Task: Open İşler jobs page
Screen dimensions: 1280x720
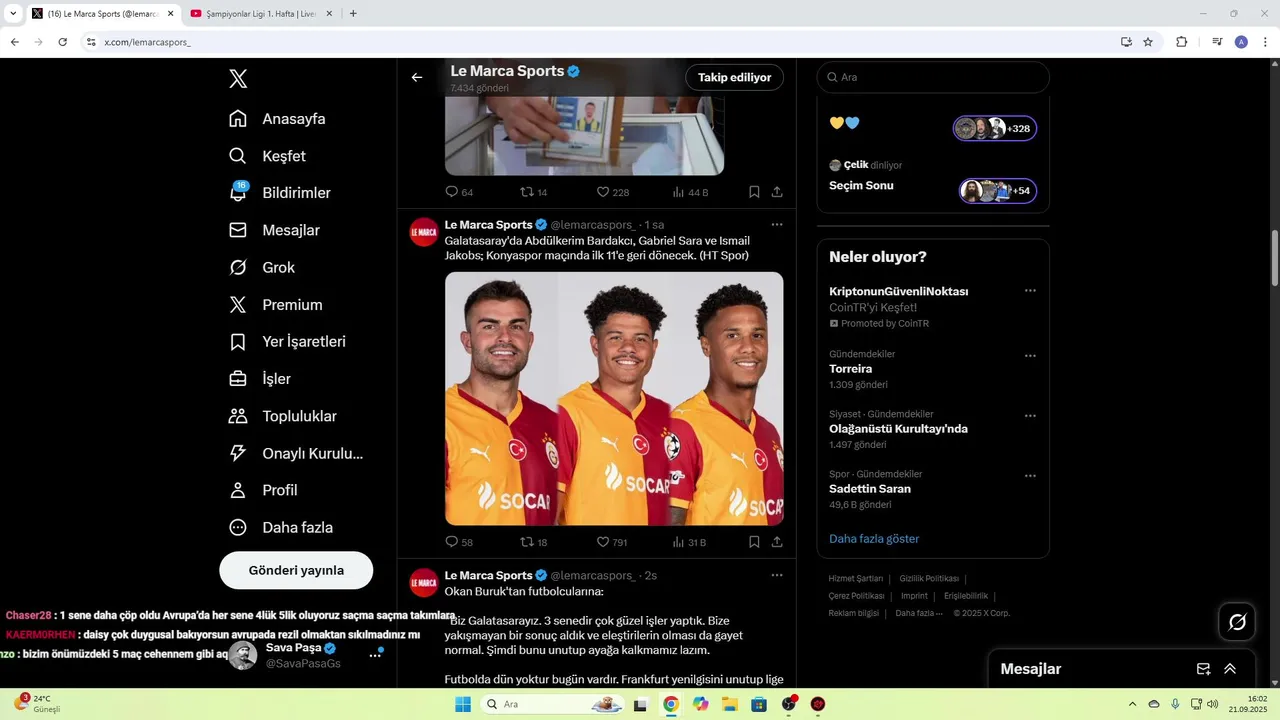Action: pos(259,379)
